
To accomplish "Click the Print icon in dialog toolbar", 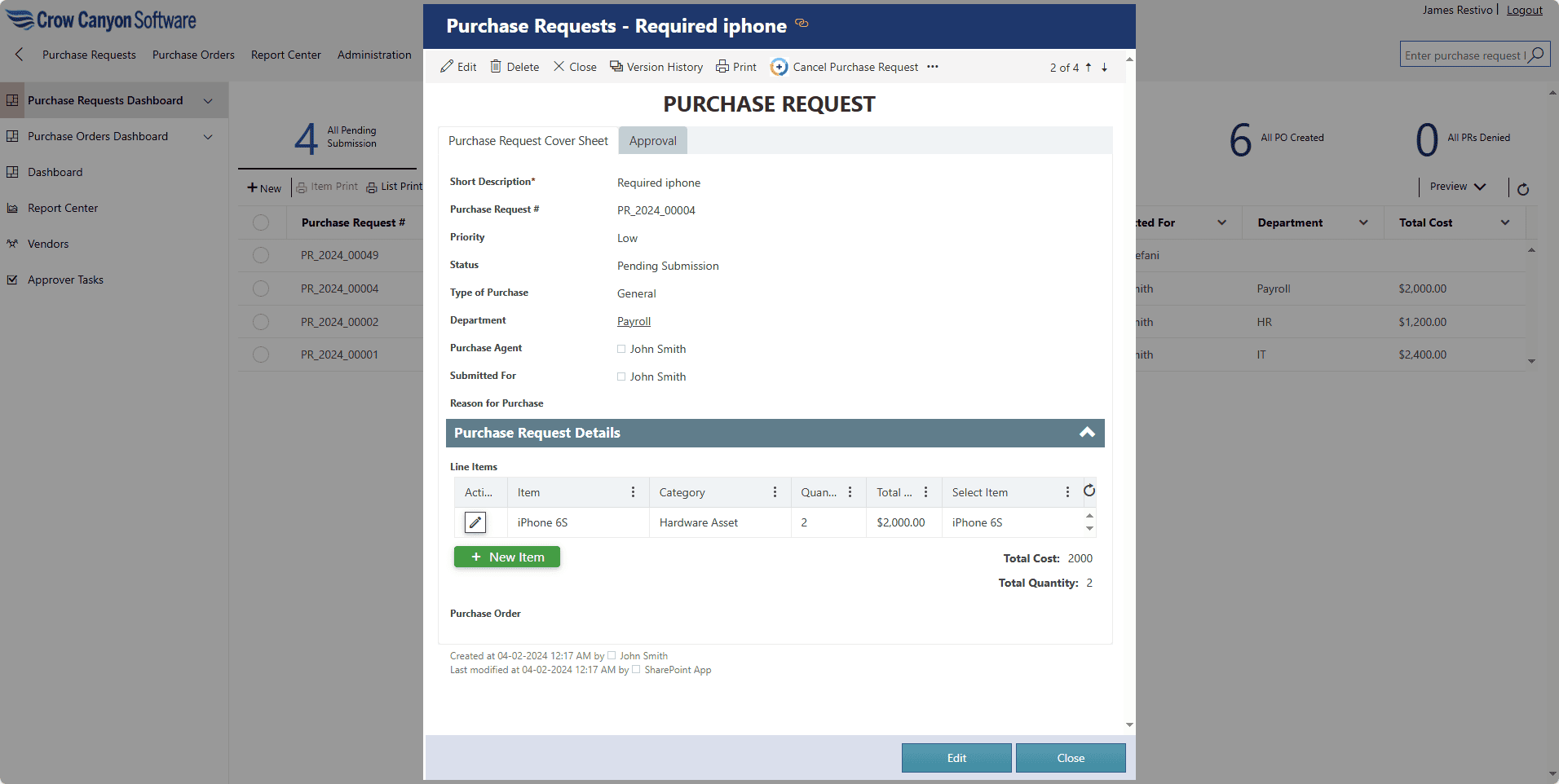I will 722,67.
